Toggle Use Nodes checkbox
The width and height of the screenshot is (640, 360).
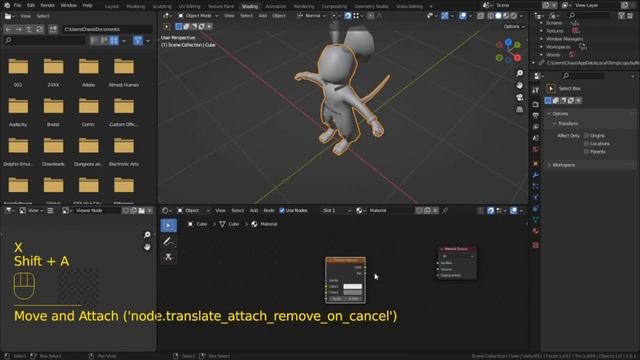[x=282, y=211]
